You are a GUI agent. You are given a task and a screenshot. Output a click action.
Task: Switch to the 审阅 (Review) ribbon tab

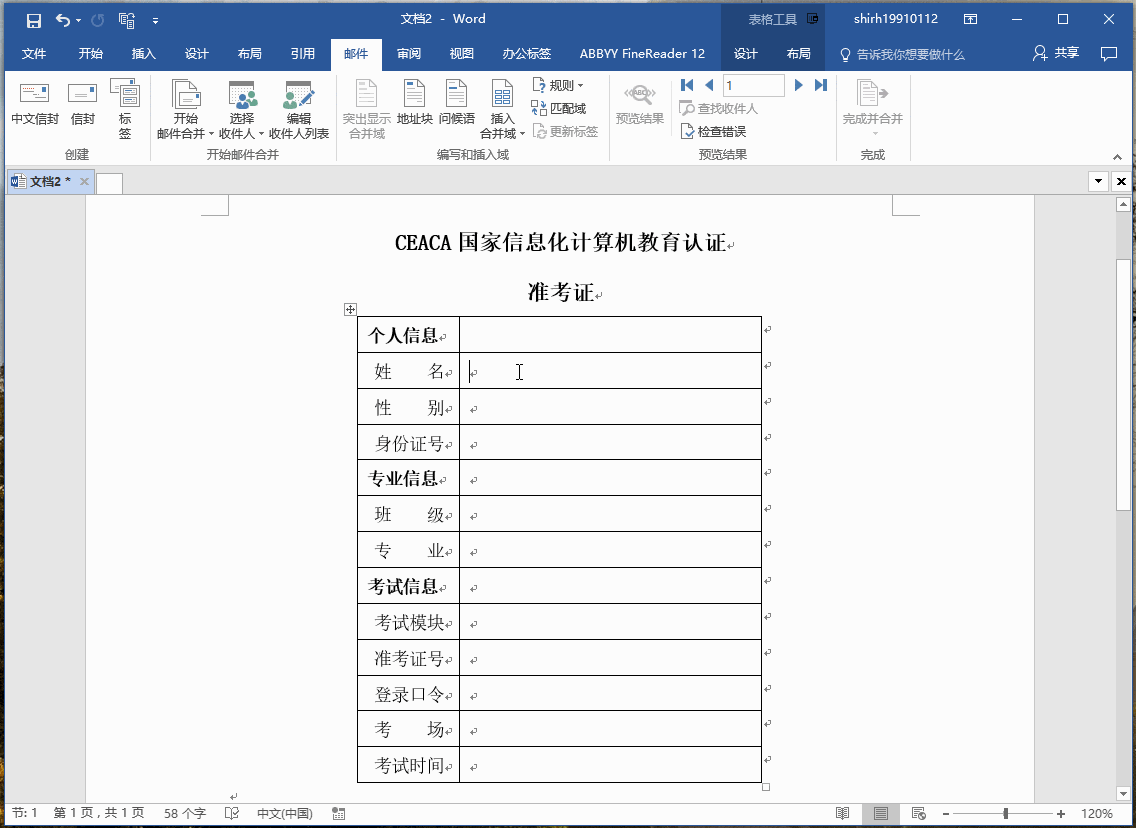(409, 54)
